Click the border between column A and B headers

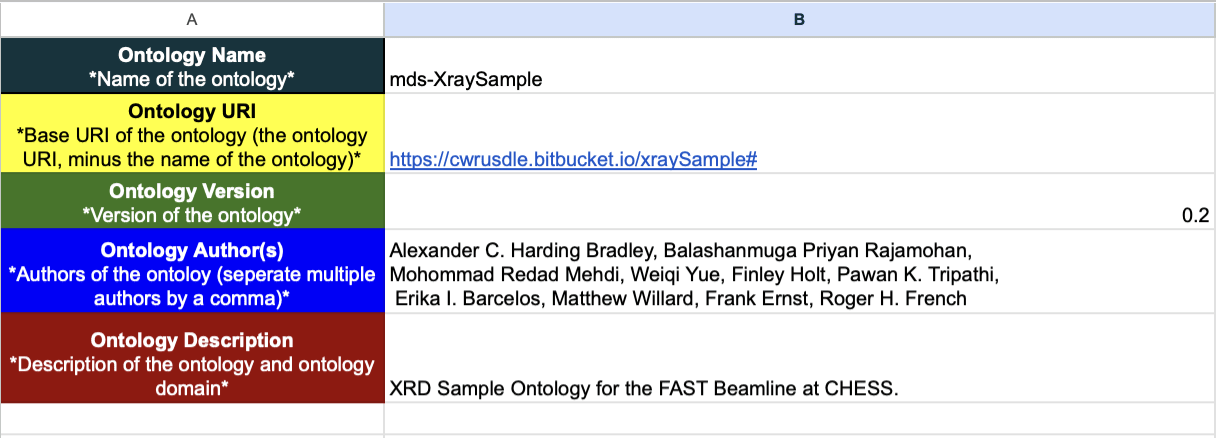[x=384, y=18]
